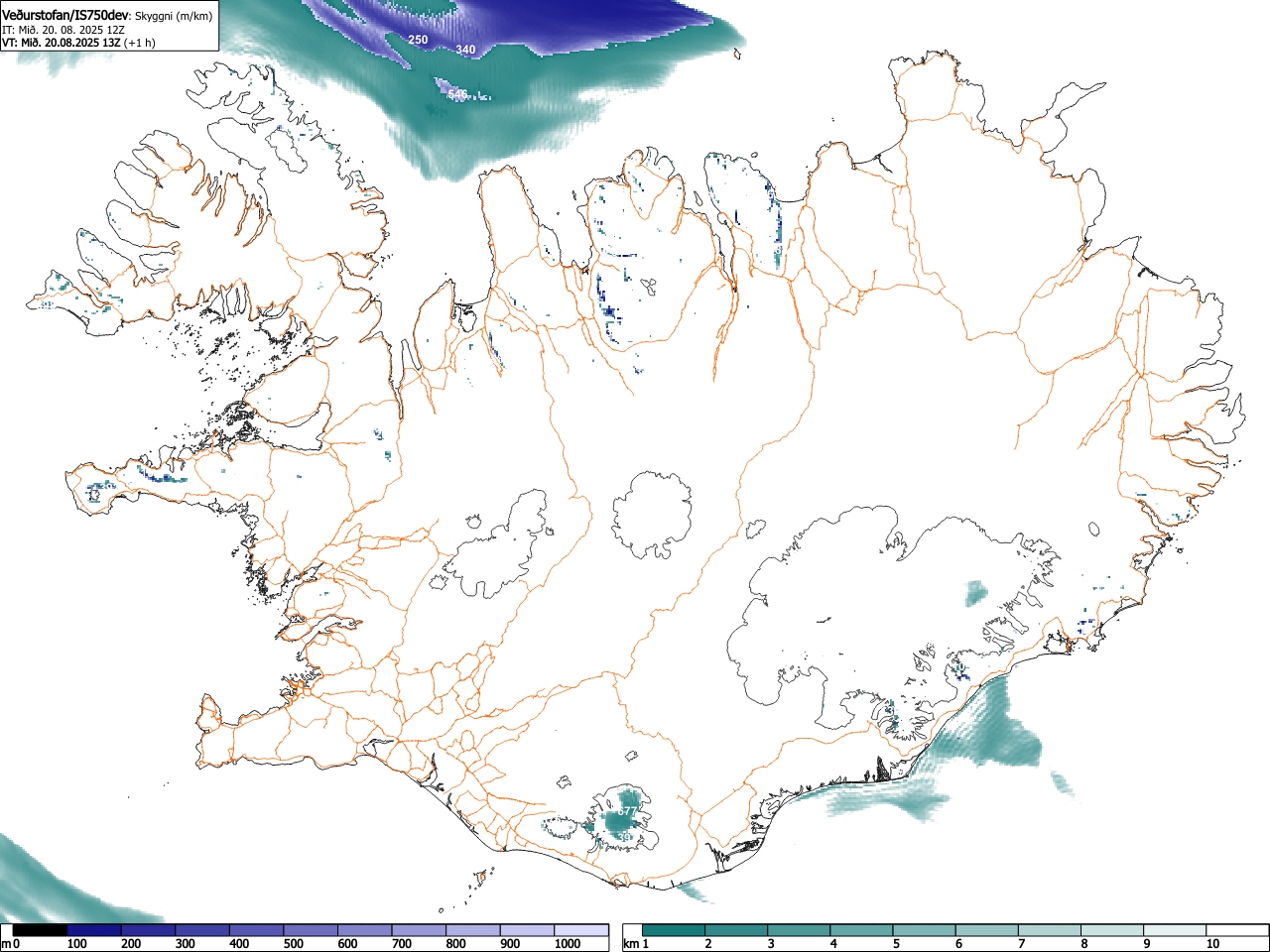Click the black 0–100 m legend swatch
The height and width of the screenshot is (952, 1270).
pyautogui.click(x=41, y=930)
